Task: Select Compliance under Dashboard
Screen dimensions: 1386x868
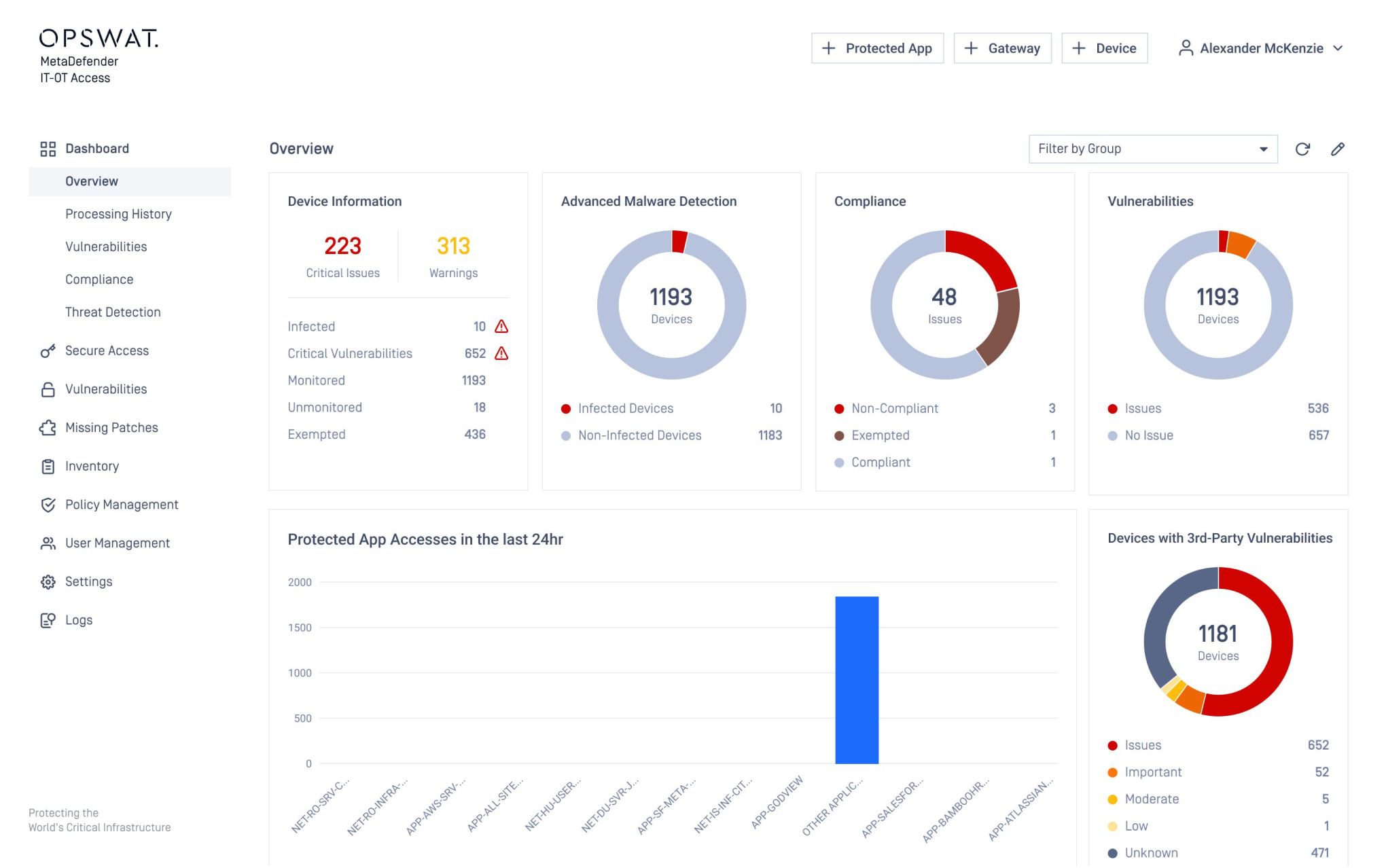Action: pos(99,279)
